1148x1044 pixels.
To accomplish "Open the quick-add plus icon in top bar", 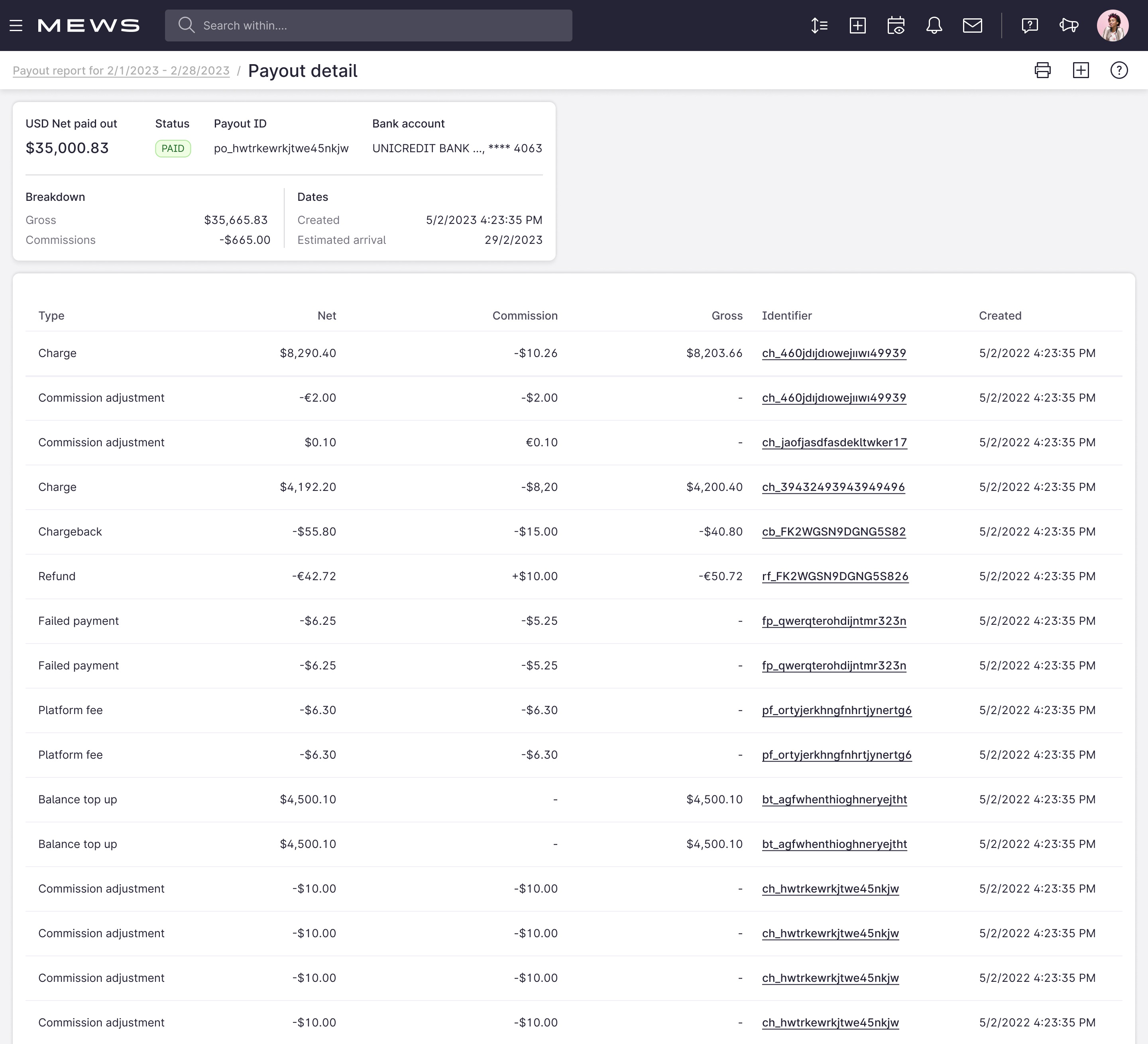I will (857, 25).
